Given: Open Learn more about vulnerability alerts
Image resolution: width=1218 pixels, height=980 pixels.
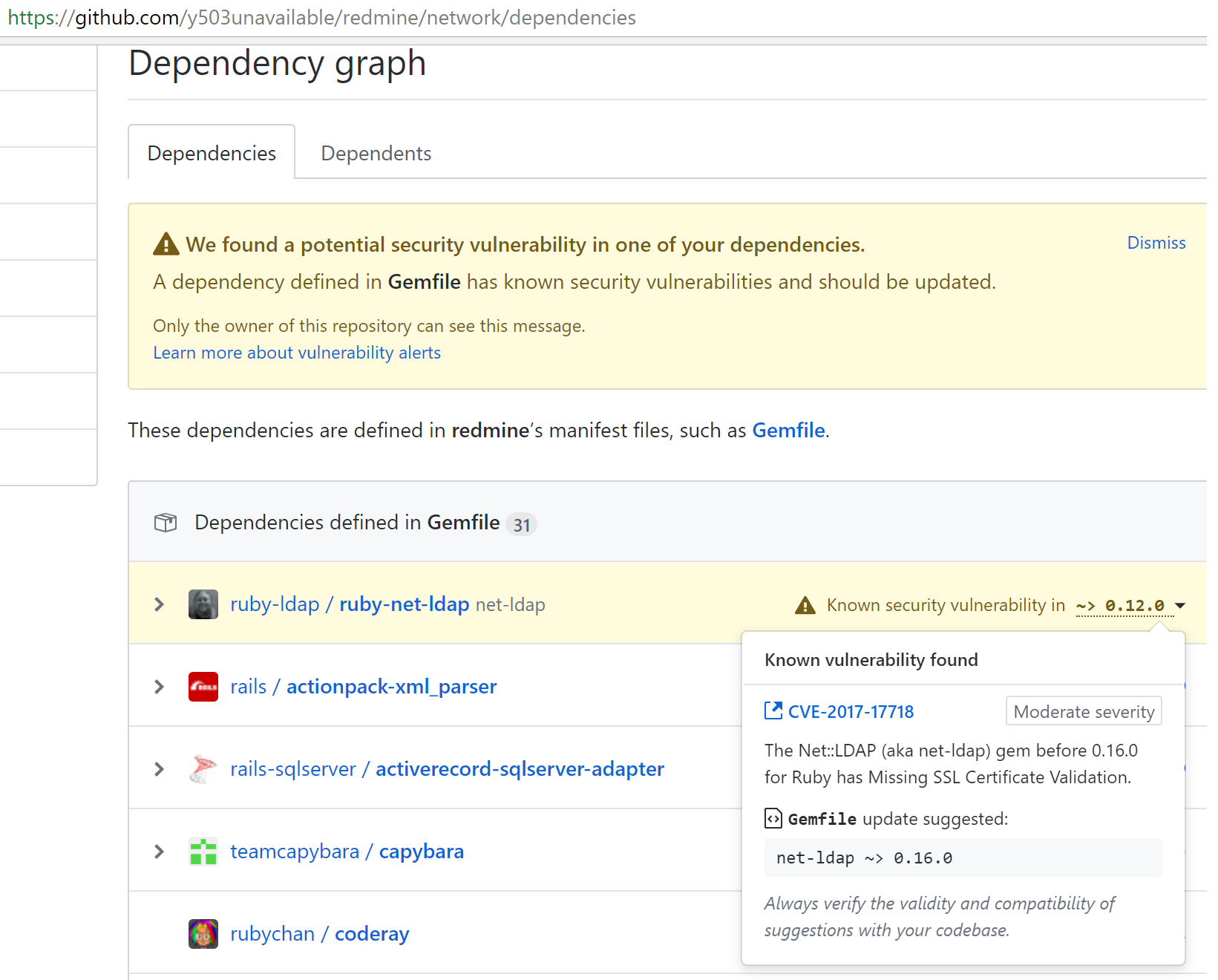Looking at the screenshot, I should coord(297,353).
